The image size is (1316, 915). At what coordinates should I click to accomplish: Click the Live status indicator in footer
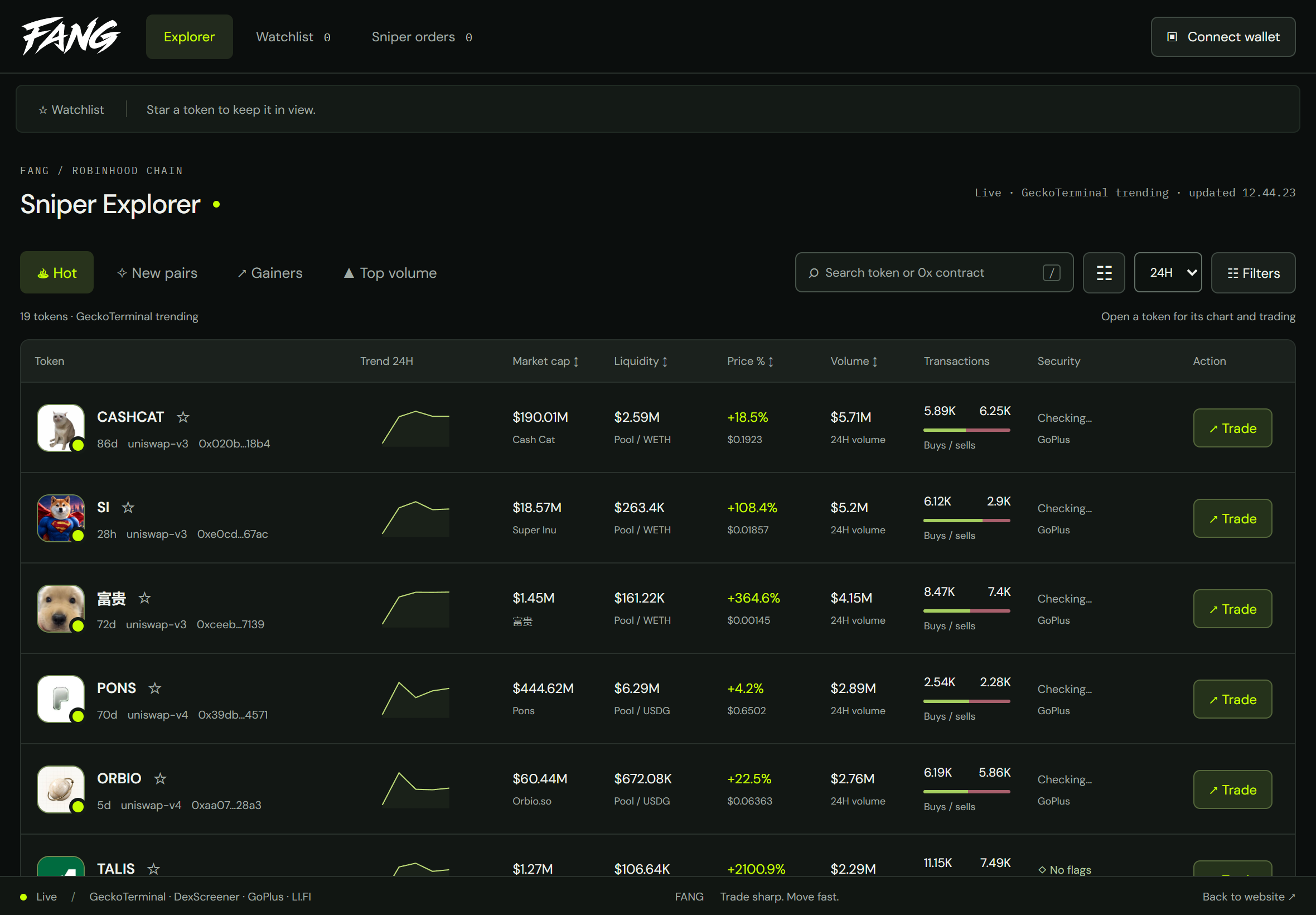point(38,897)
